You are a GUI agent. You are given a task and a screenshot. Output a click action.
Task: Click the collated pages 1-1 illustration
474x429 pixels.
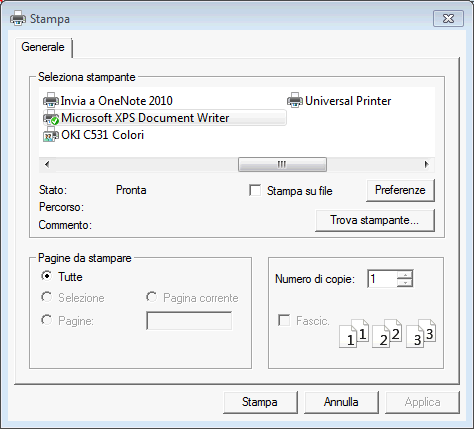click(x=354, y=333)
